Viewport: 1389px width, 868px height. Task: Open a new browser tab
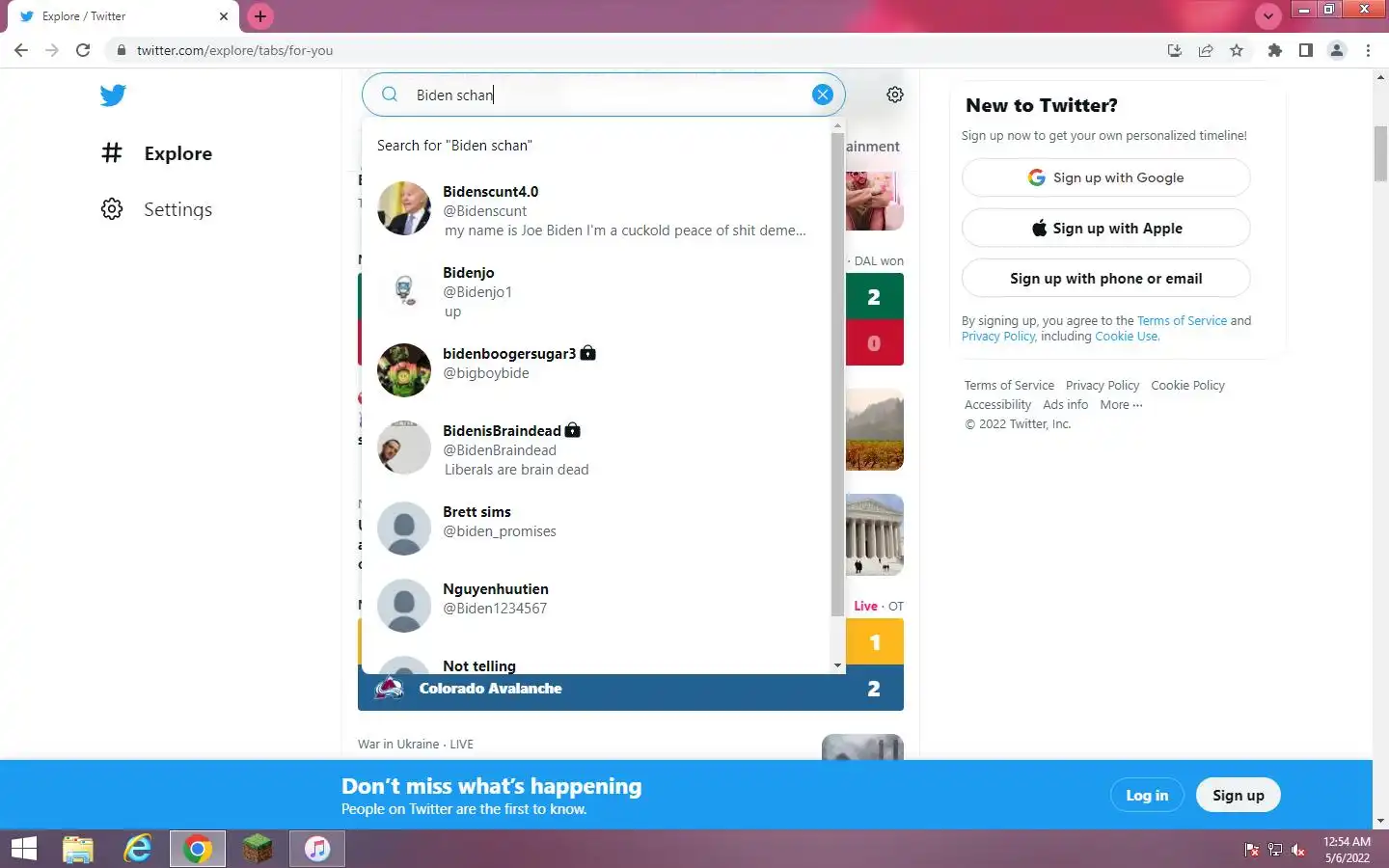pyautogui.click(x=260, y=16)
